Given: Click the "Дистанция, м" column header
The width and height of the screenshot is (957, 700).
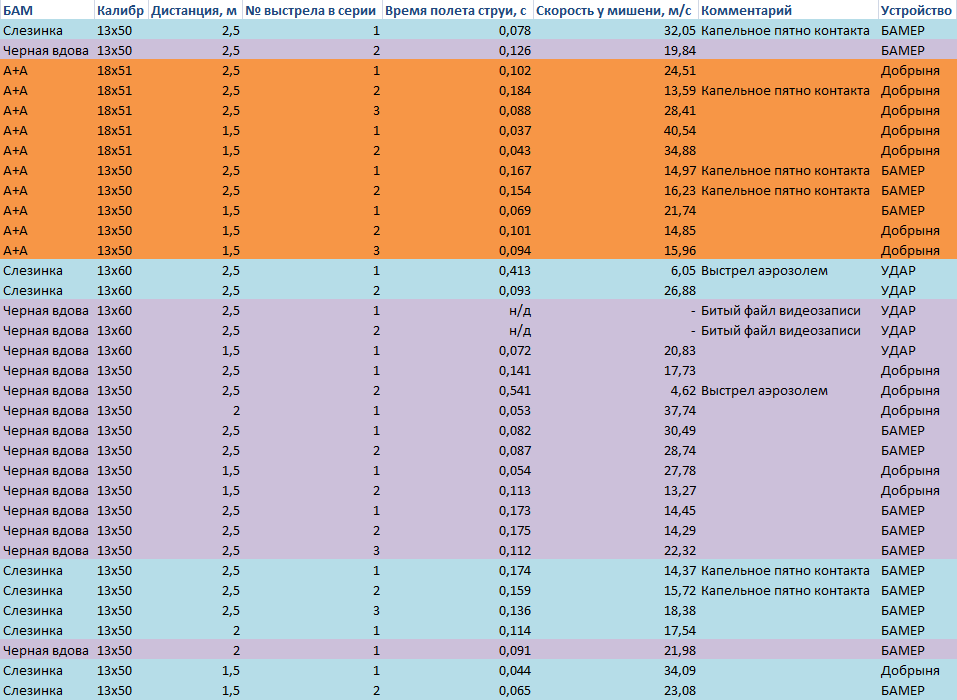Looking at the screenshot, I should pyautogui.click(x=195, y=11).
